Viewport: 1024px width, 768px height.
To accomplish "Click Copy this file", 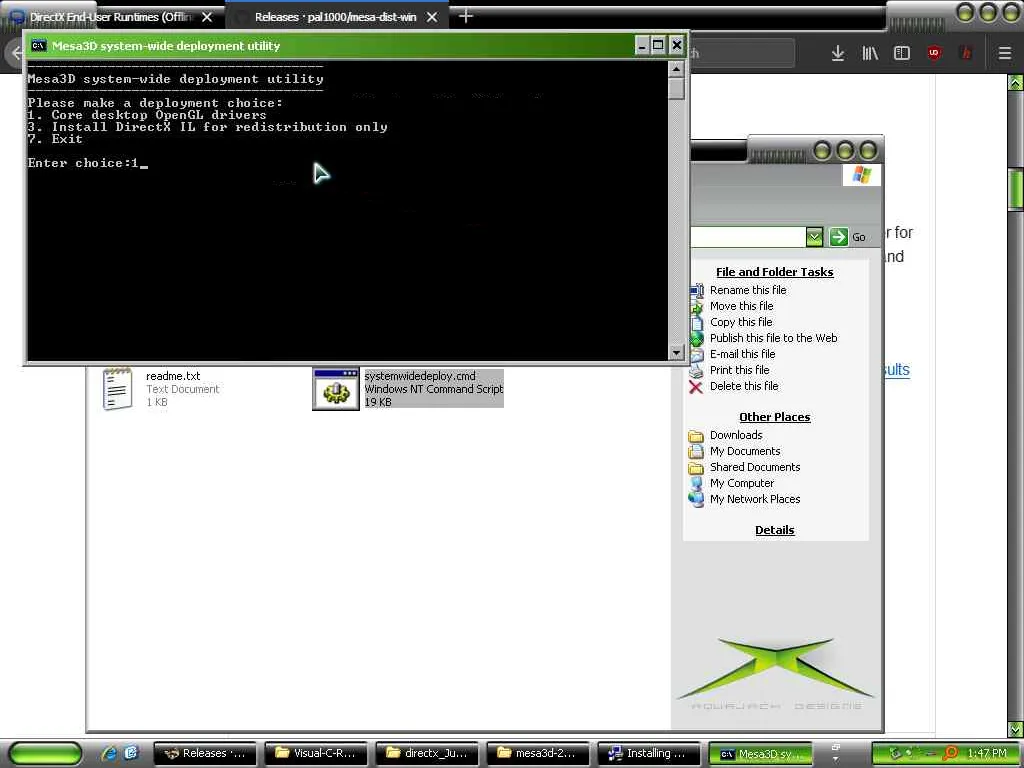I will (x=741, y=322).
